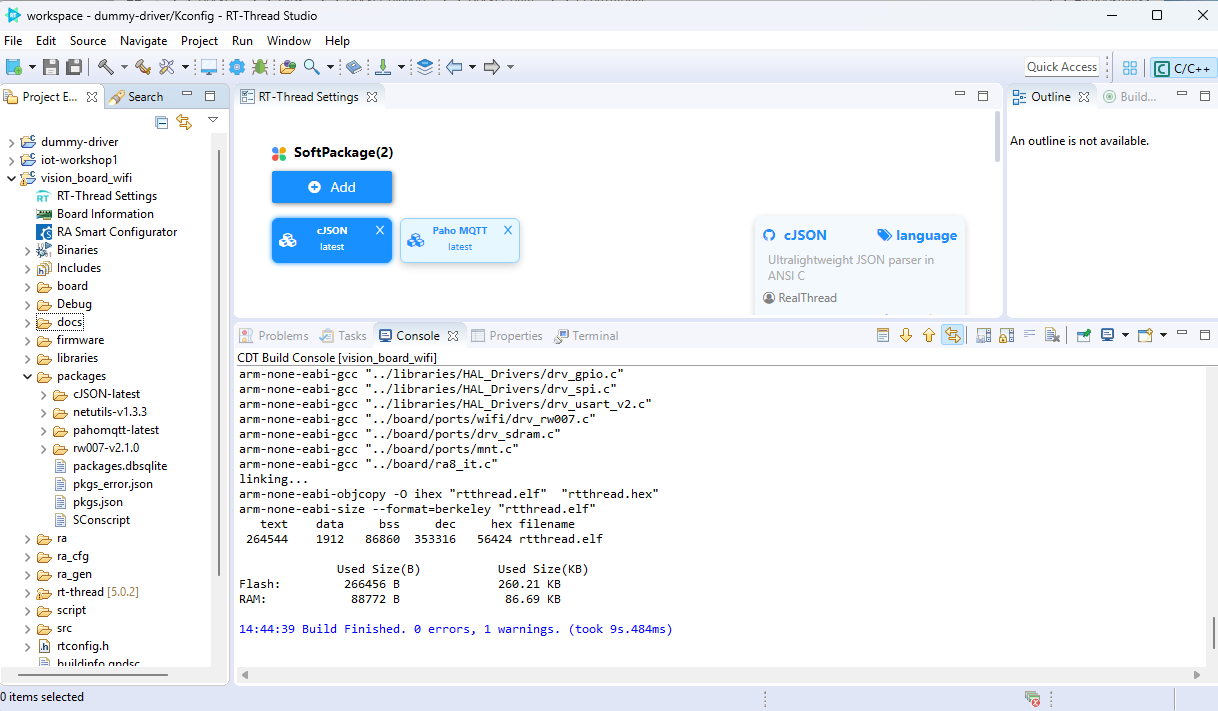Expand the dummy-driver project node
Screen dimensions: 1218x711
11,142
